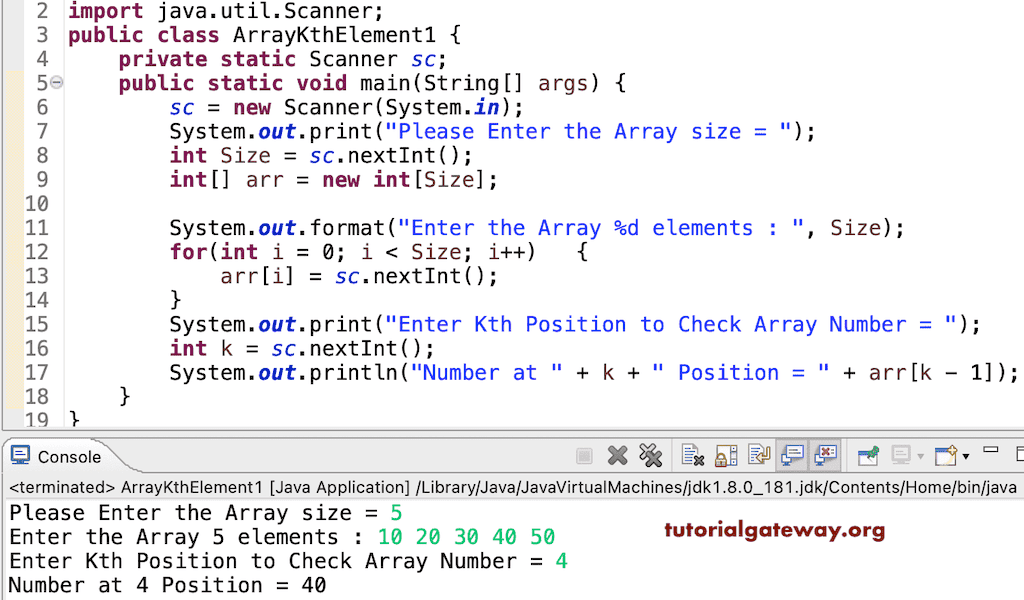Pin the Console using the pin icon

867,455
